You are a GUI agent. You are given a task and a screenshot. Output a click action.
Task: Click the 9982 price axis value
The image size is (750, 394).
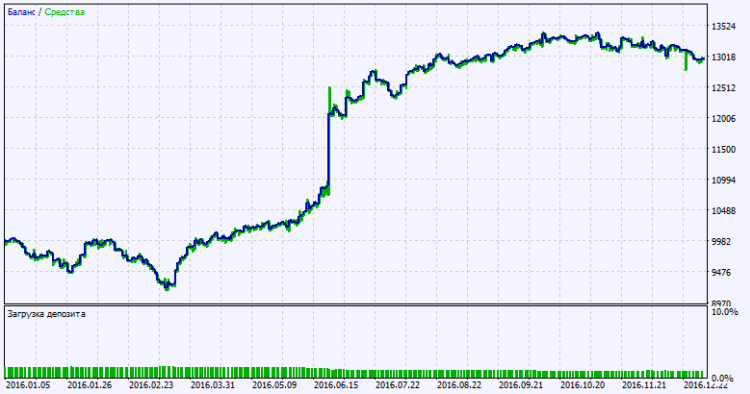[721, 241]
